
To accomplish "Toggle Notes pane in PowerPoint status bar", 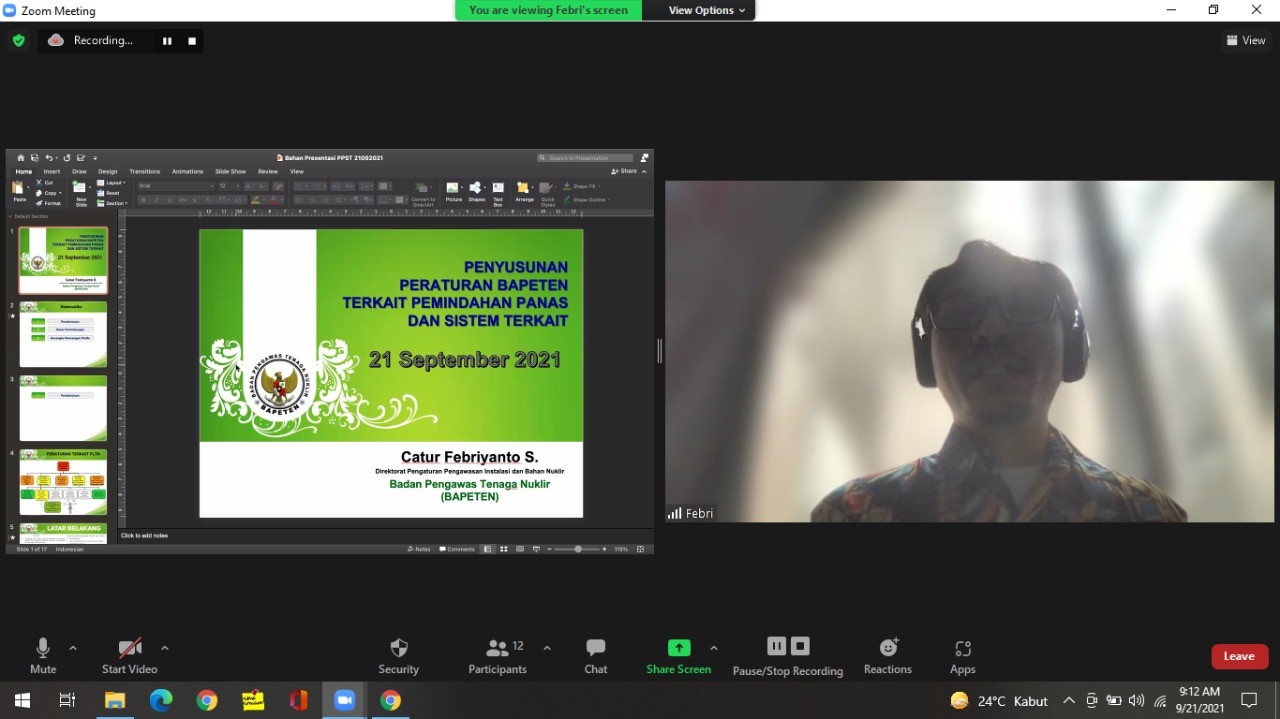I will [419, 549].
